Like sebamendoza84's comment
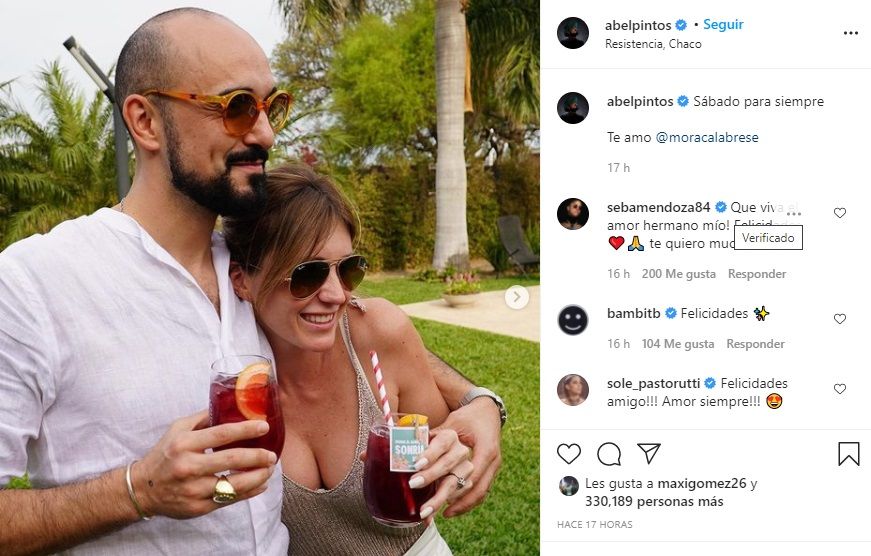The width and height of the screenshot is (871, 556). tap(840, 213)
